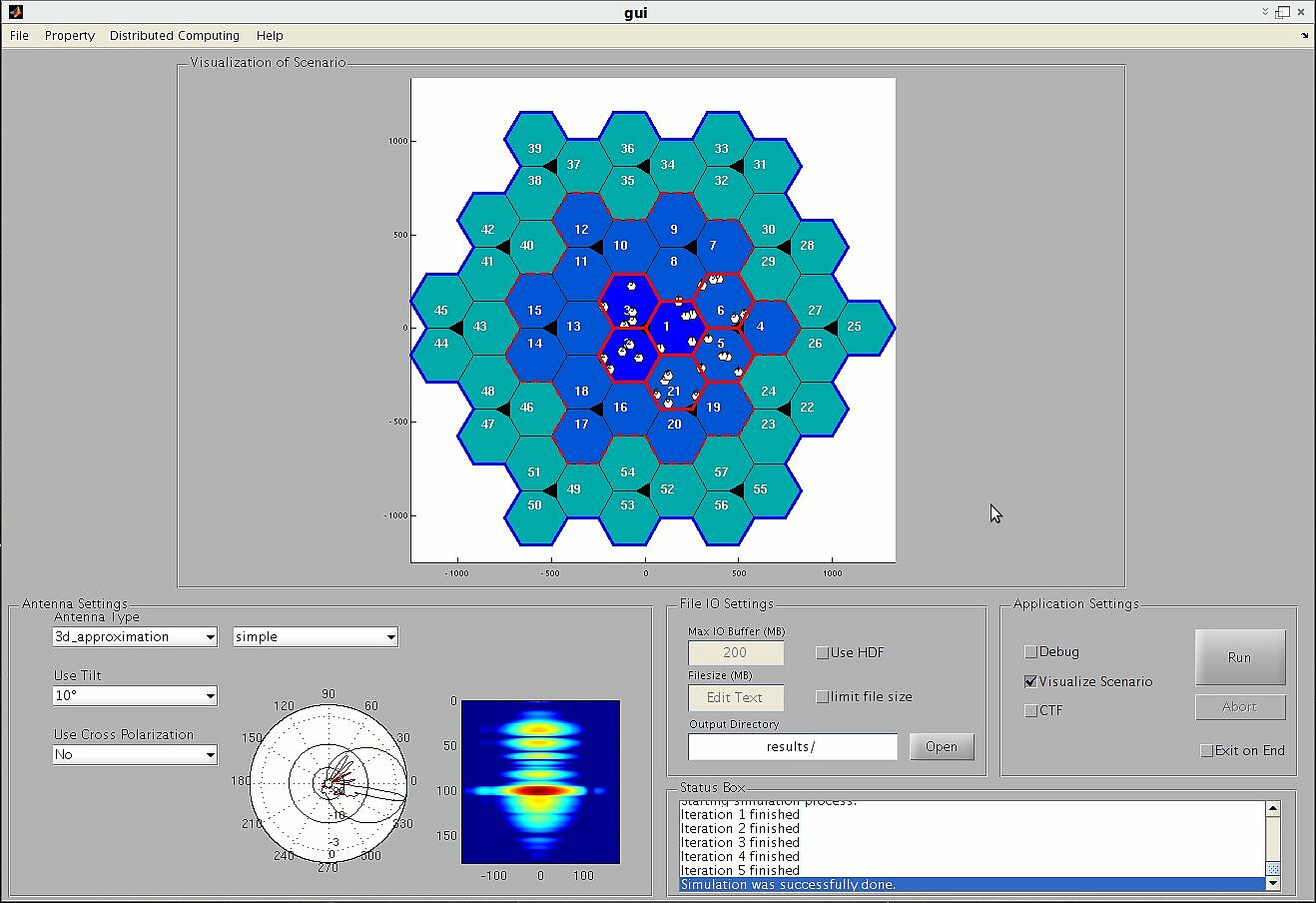1316x903 pixels.
Task: Click the antenna polar pattern diagram
Action: point(329,782)
